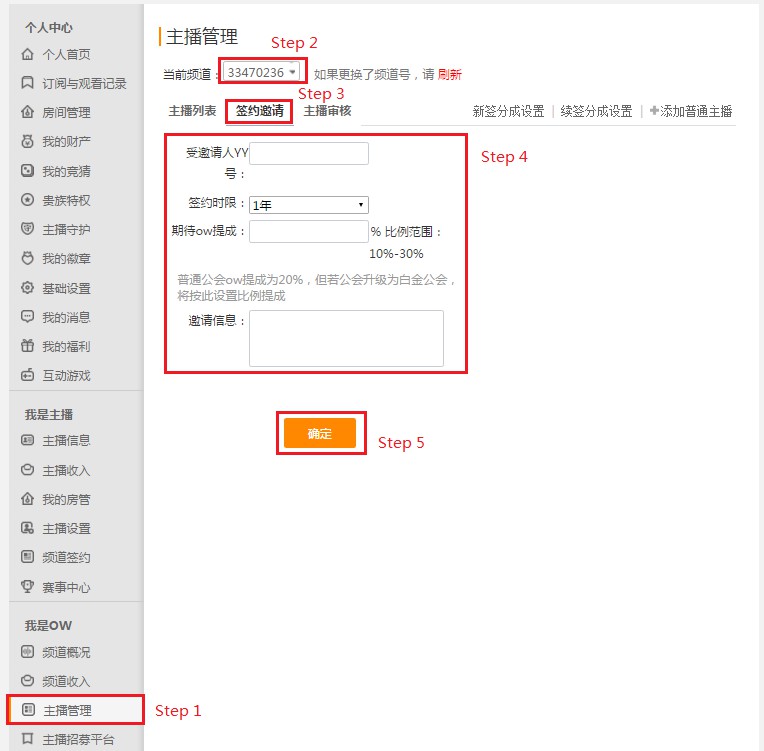Click the orange 确定 button
The image size is (764, 751).
coord(320,433)
